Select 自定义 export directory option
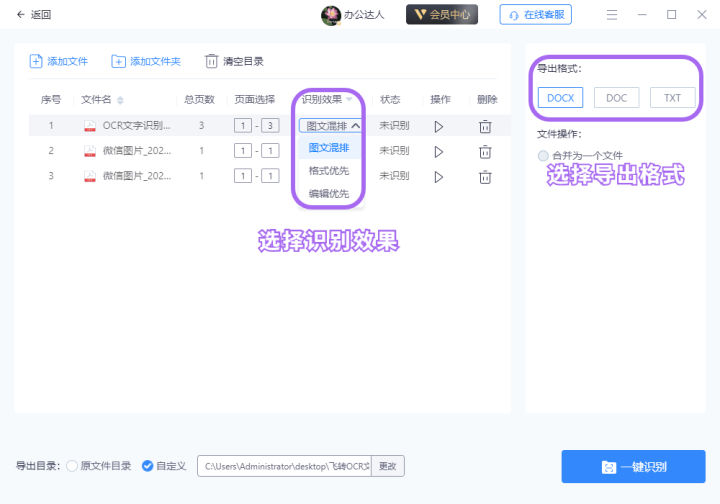This screenshot has width=720, height=504. [x=147, y=466]
